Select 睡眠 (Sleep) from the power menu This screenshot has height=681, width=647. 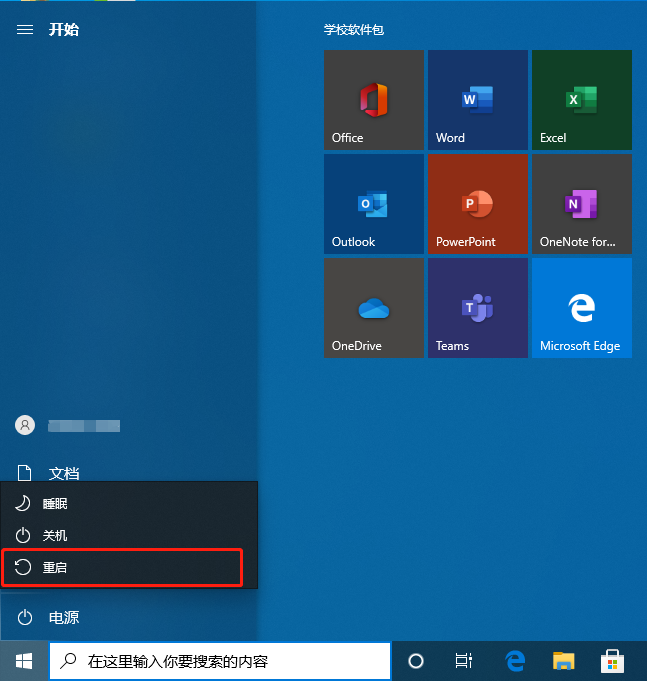(120, 504)
